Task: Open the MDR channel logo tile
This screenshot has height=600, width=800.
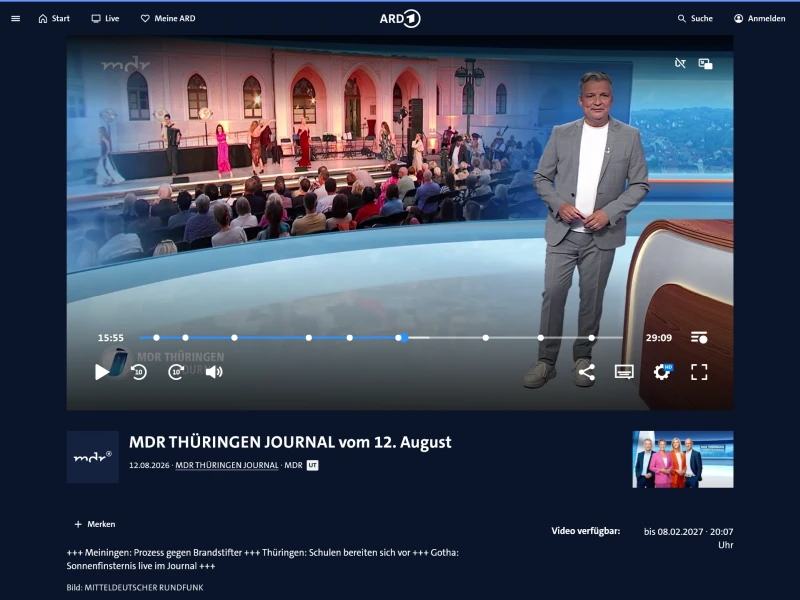Action: click(92, 457)
